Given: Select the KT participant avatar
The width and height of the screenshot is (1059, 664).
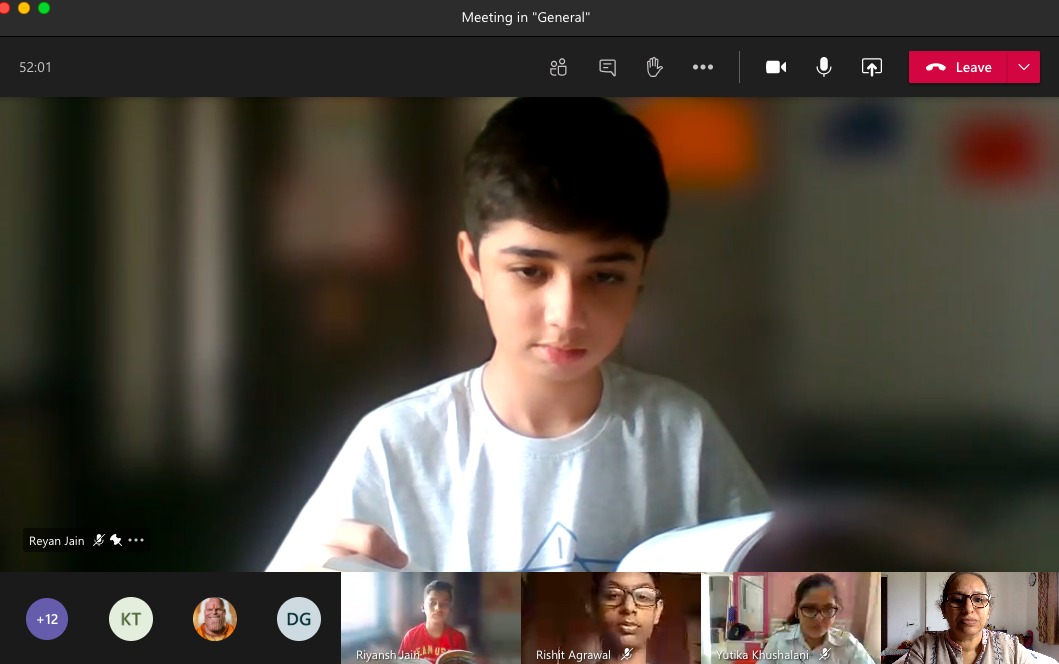Looking at the screenshot, I should [x=131, y=619].
